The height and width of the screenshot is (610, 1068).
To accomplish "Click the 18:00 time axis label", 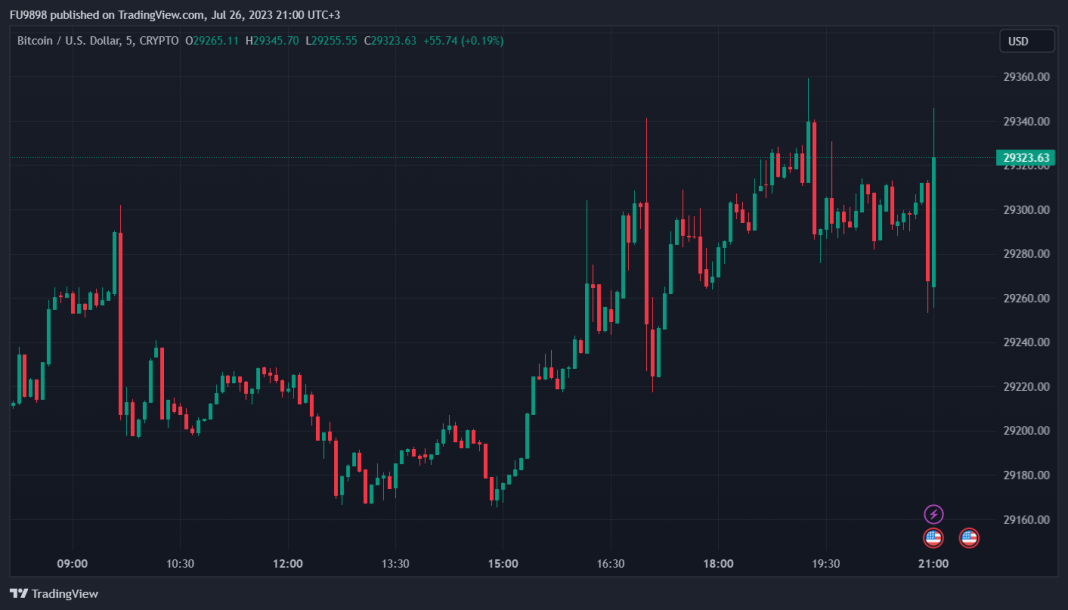I will (x=718, y=564).
